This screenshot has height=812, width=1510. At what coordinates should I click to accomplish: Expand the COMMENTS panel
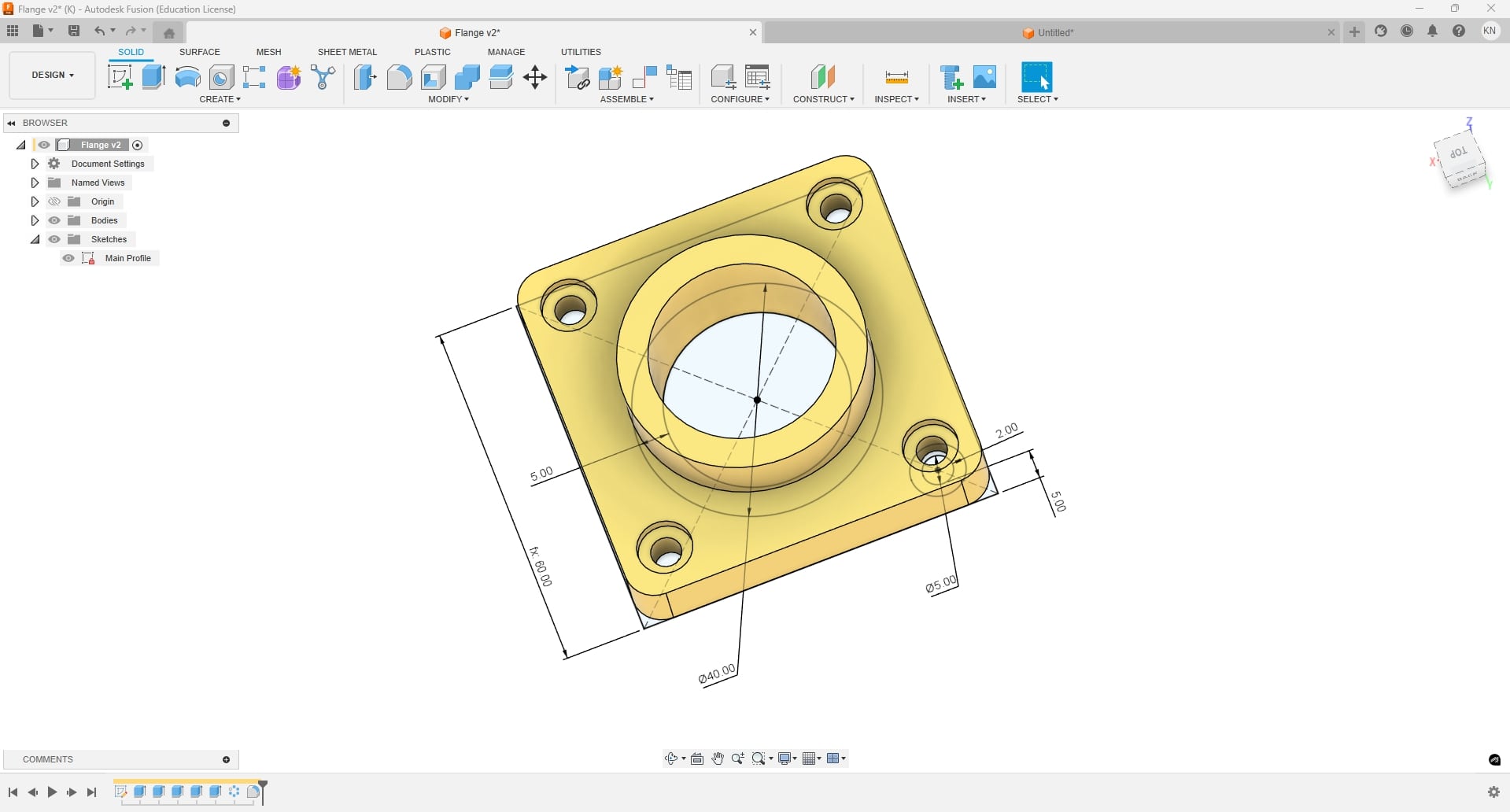point(227,759)
